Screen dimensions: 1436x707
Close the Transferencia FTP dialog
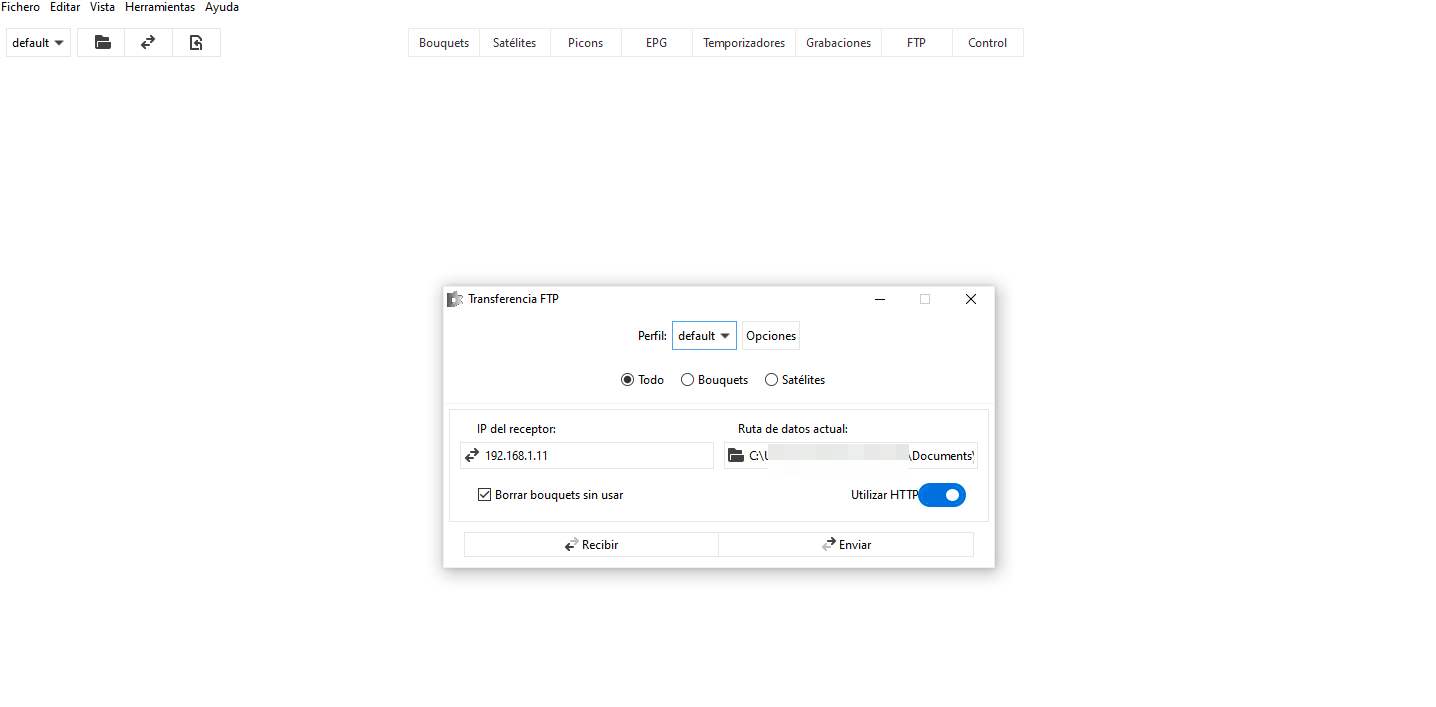point(970,299)
